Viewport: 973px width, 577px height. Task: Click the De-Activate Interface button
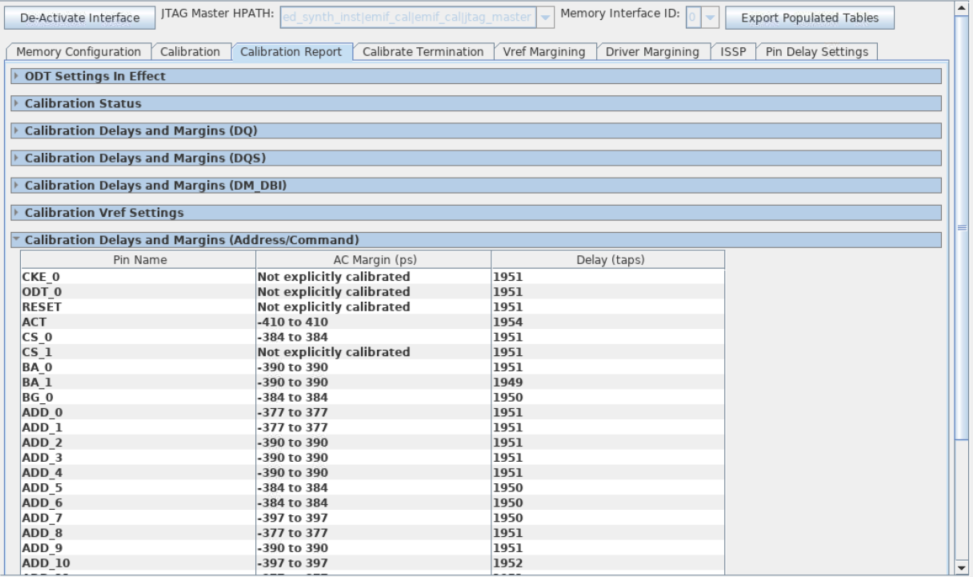point(80,17)
